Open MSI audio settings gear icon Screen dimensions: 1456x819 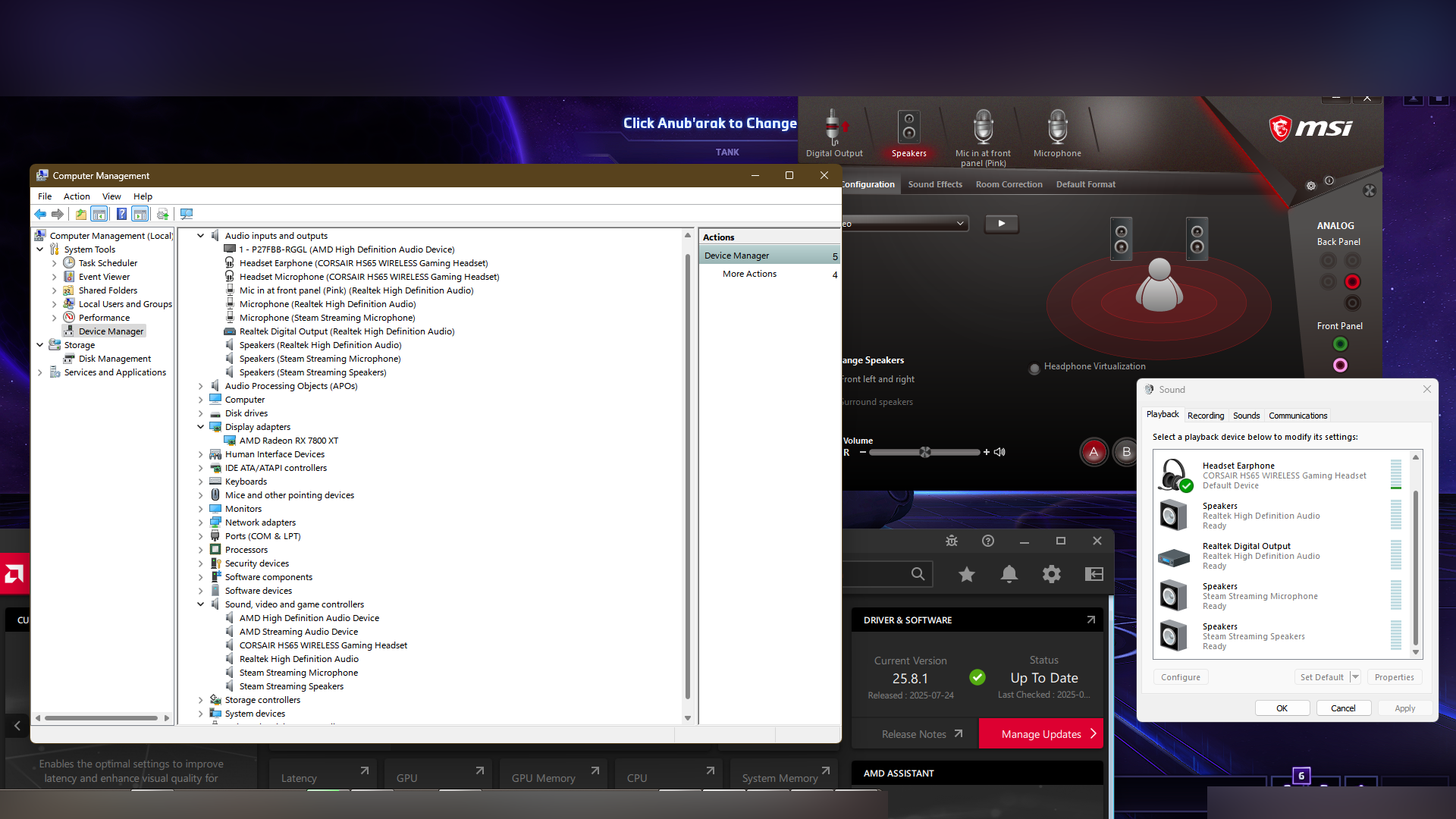point(1311,186)
